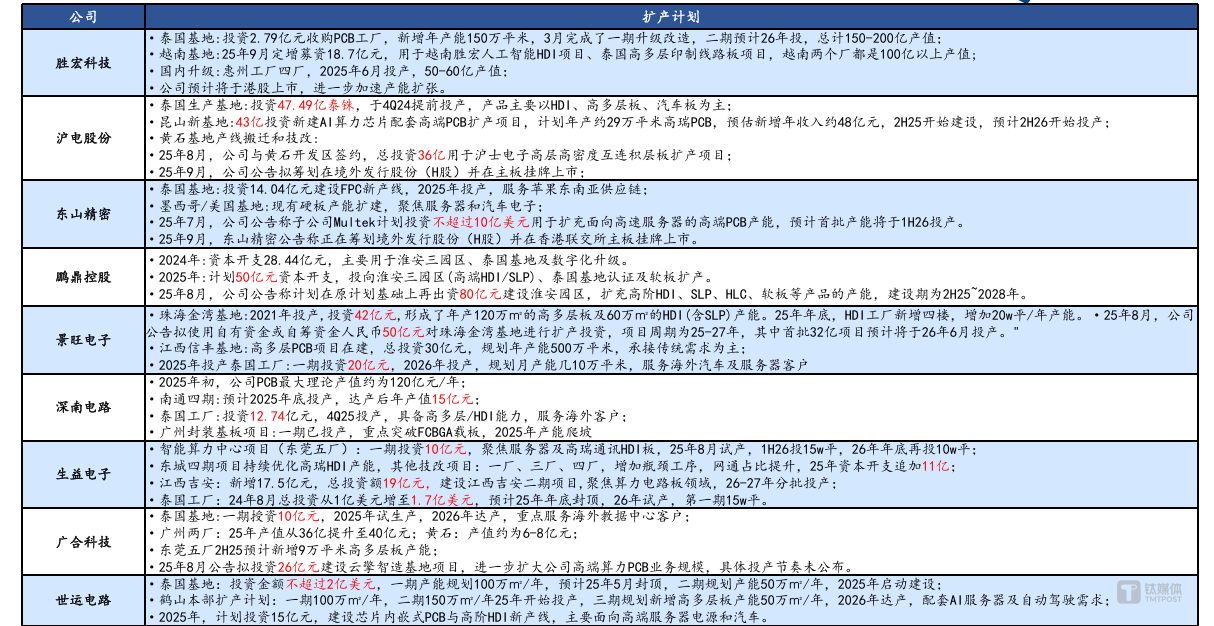This screenshot has height=626, width=1214.
Task: Click line '公司预计将于港股上市'
Action: click(x=299, y=88)
